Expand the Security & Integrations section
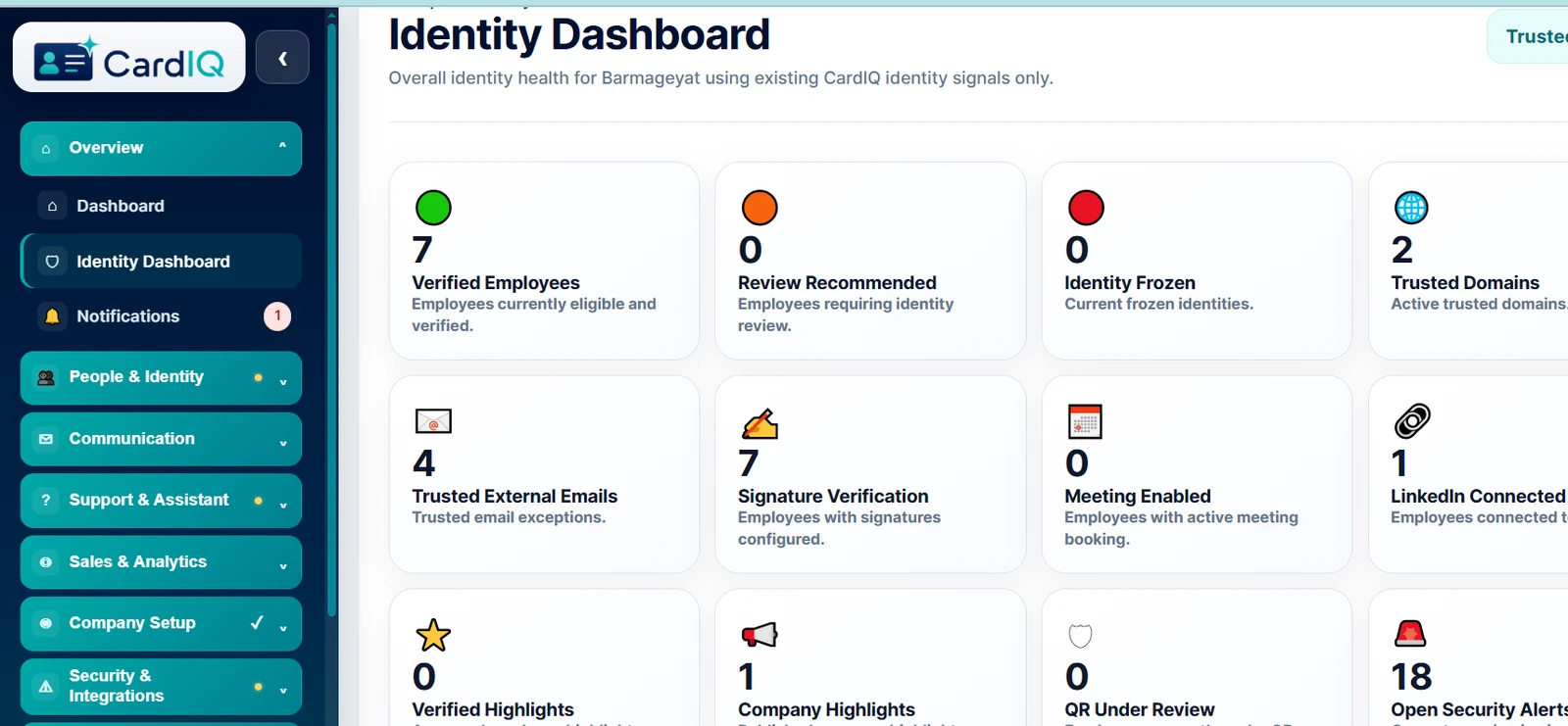Image resolution: width=1568 pixels, height=726 pixels. click(161, 686)
